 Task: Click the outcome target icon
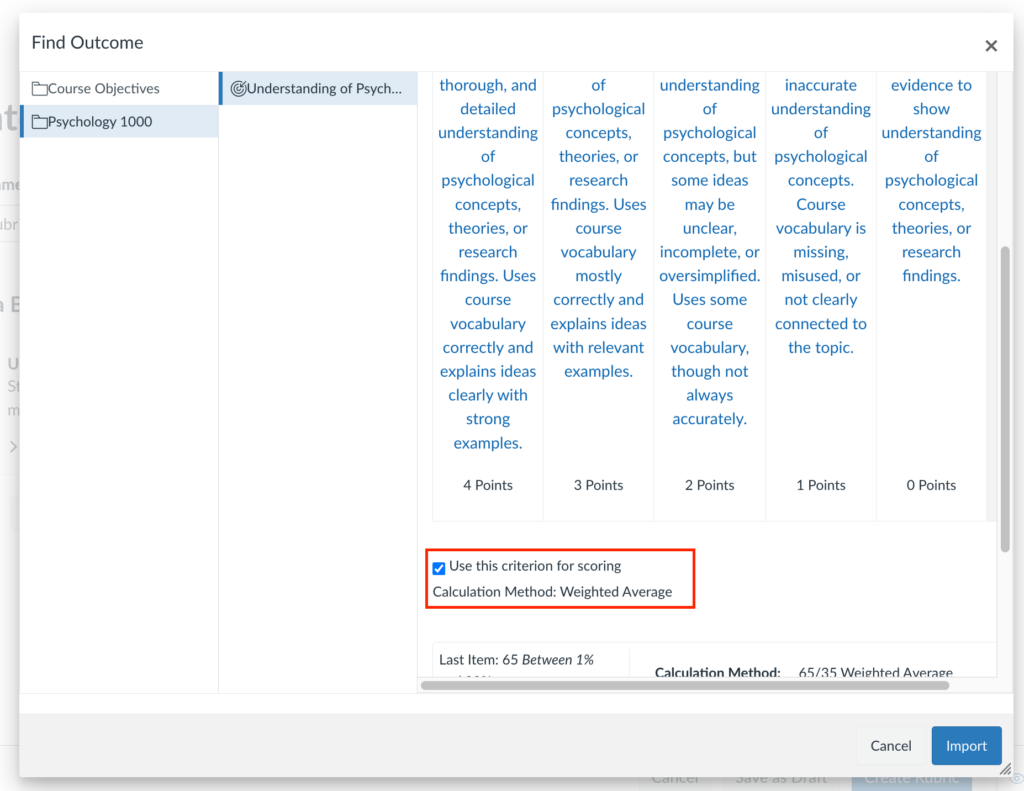(238, 89)
